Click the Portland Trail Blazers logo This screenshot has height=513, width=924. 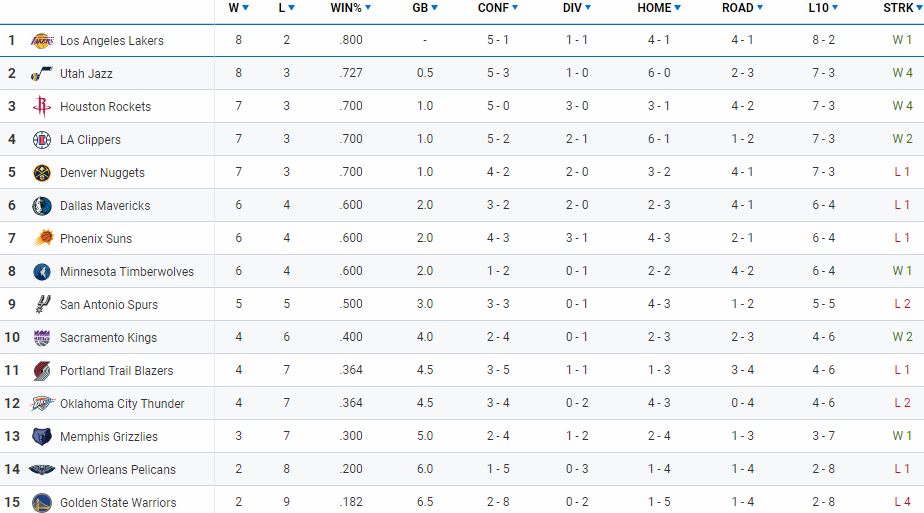click(42, 370)
